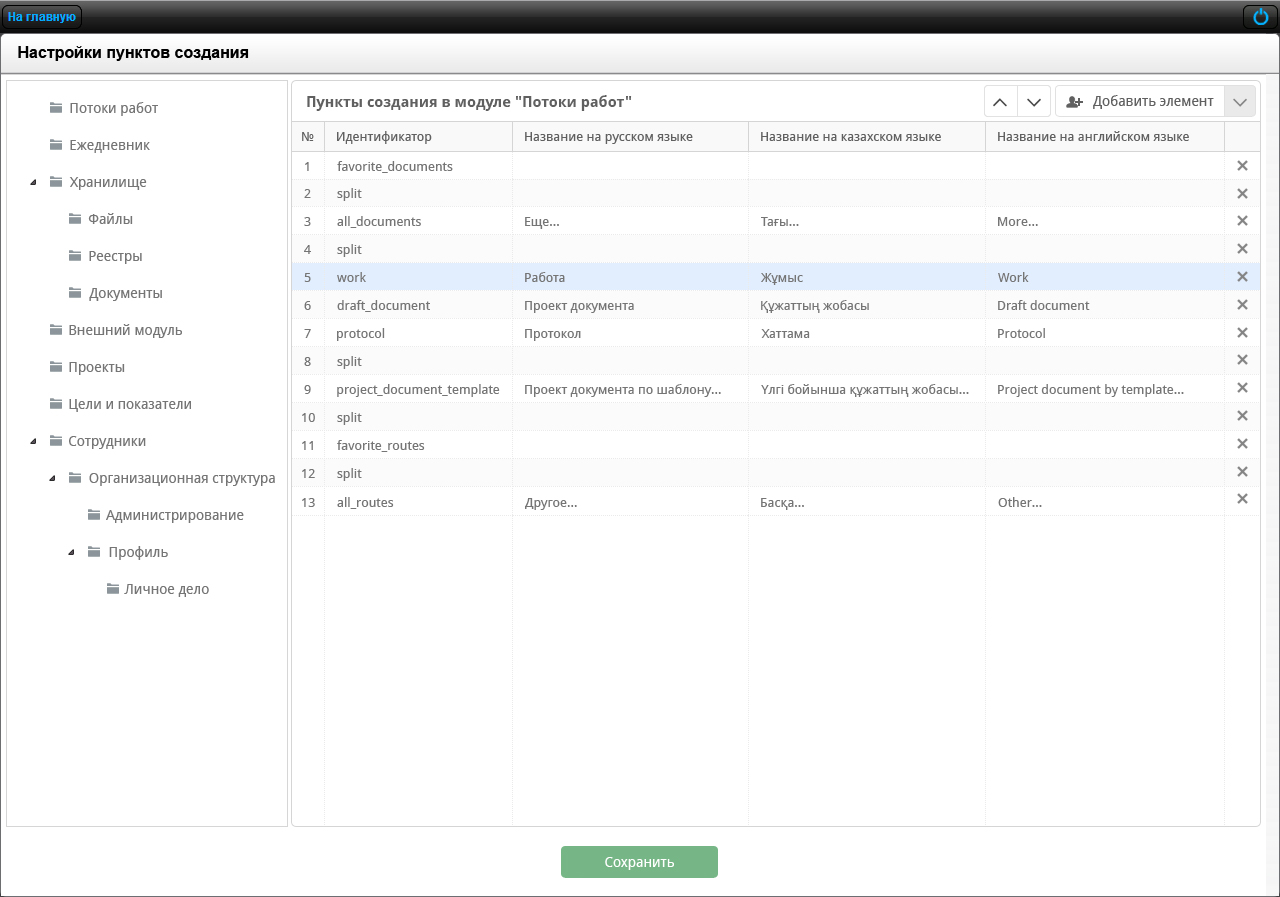
Task: Click Project document by template... cell
Action: pos(1105,389)
